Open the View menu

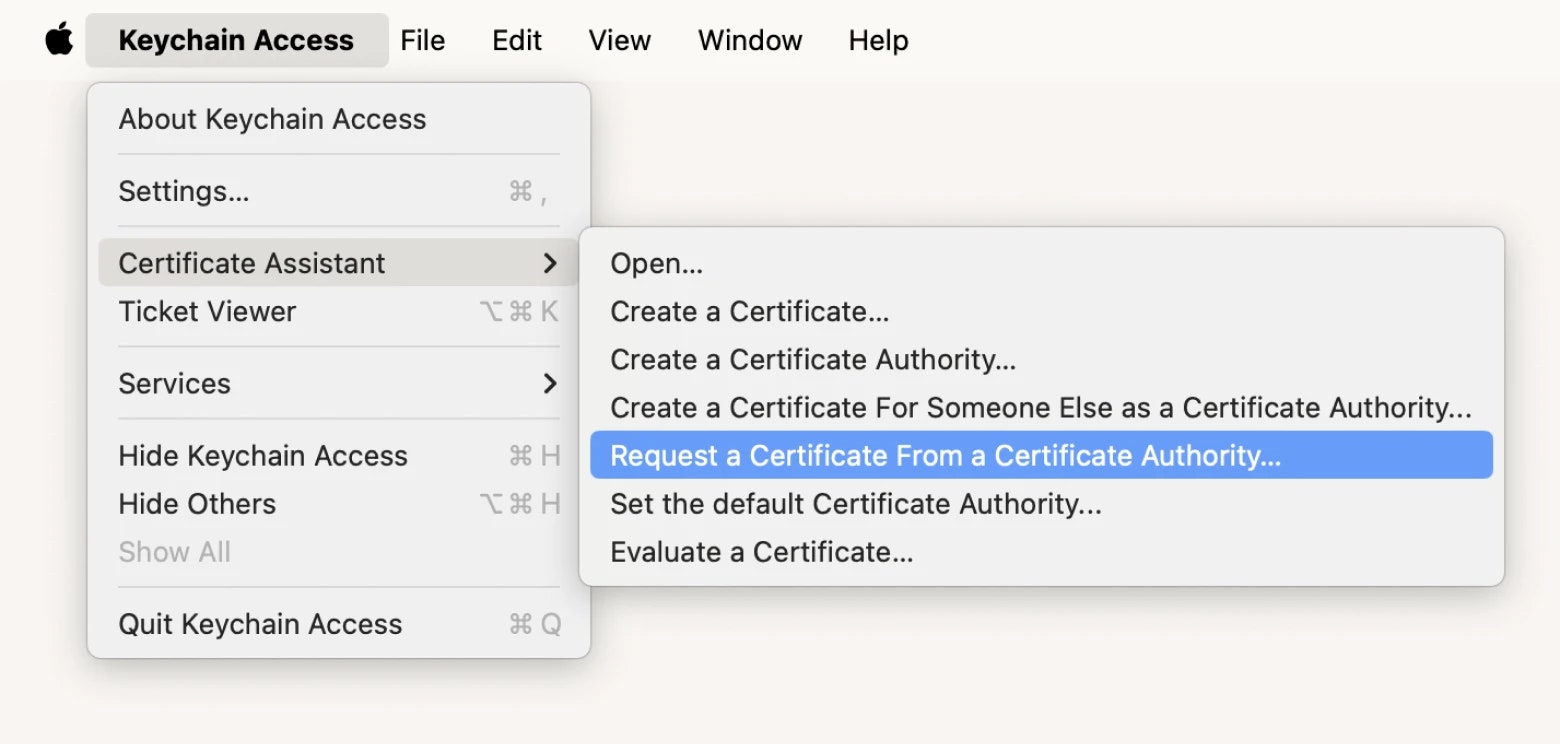click(619, 40)
